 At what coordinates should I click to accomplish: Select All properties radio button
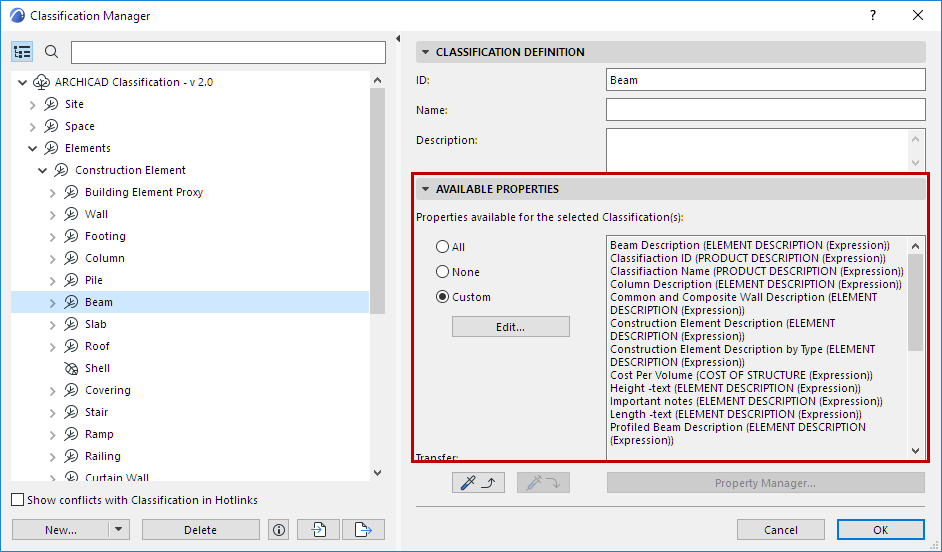[443, 246]
